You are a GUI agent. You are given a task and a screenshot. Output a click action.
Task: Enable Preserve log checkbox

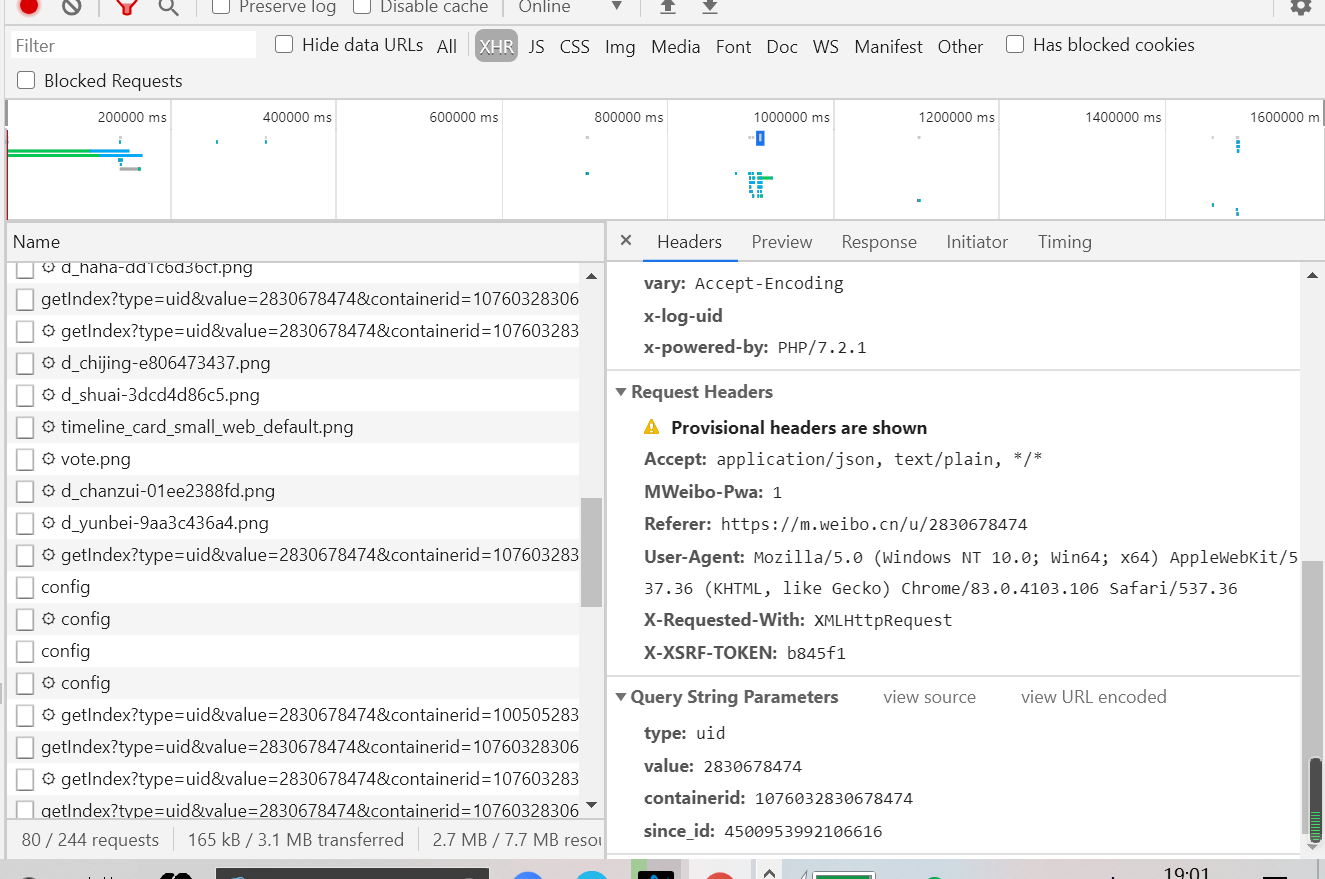[222, 6]
